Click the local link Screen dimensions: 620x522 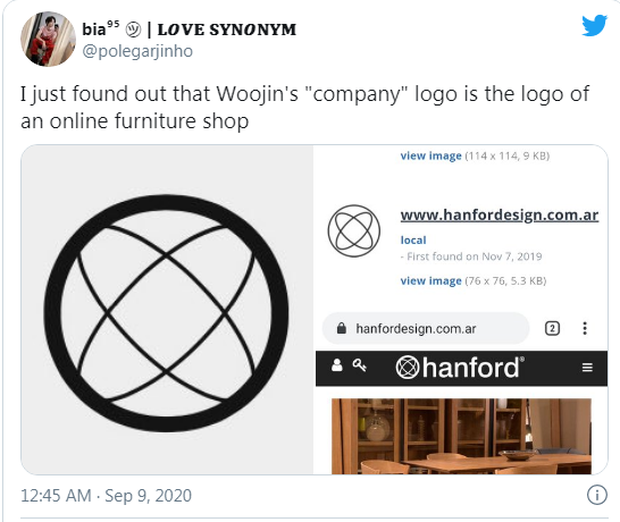tap(413, 240)
